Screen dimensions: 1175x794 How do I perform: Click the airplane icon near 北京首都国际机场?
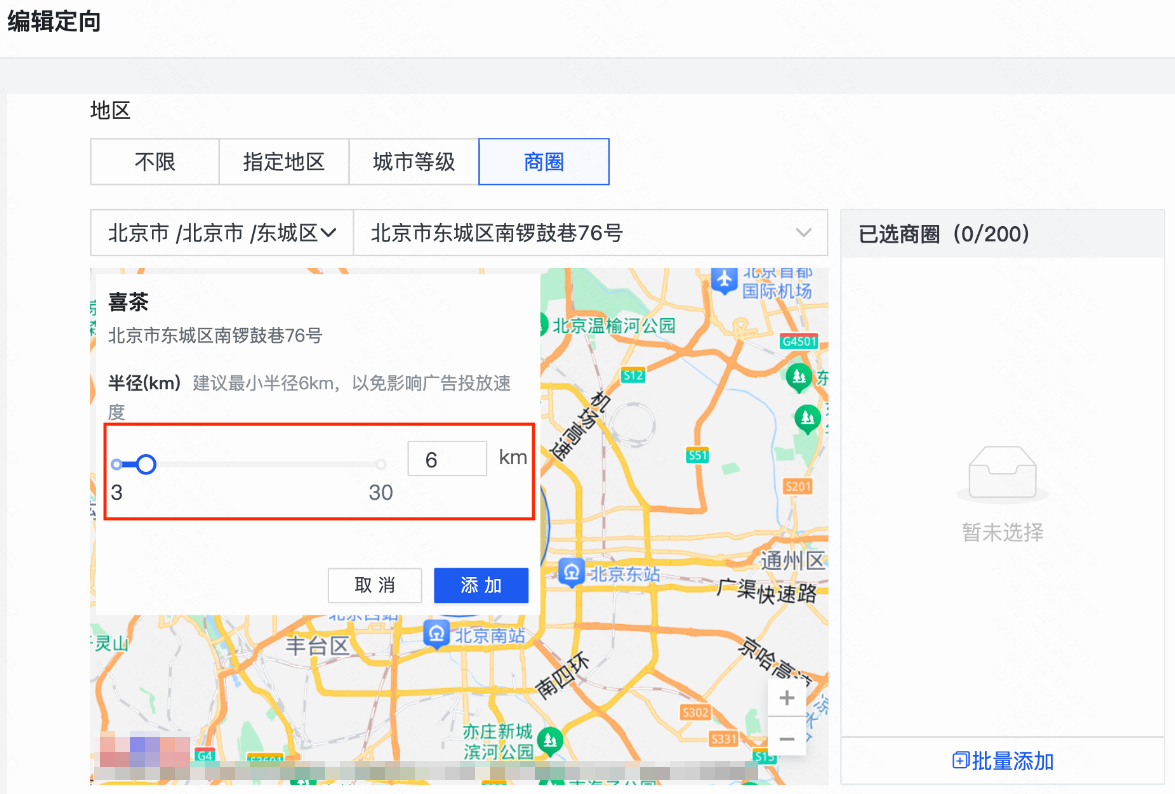click(723, 280)
